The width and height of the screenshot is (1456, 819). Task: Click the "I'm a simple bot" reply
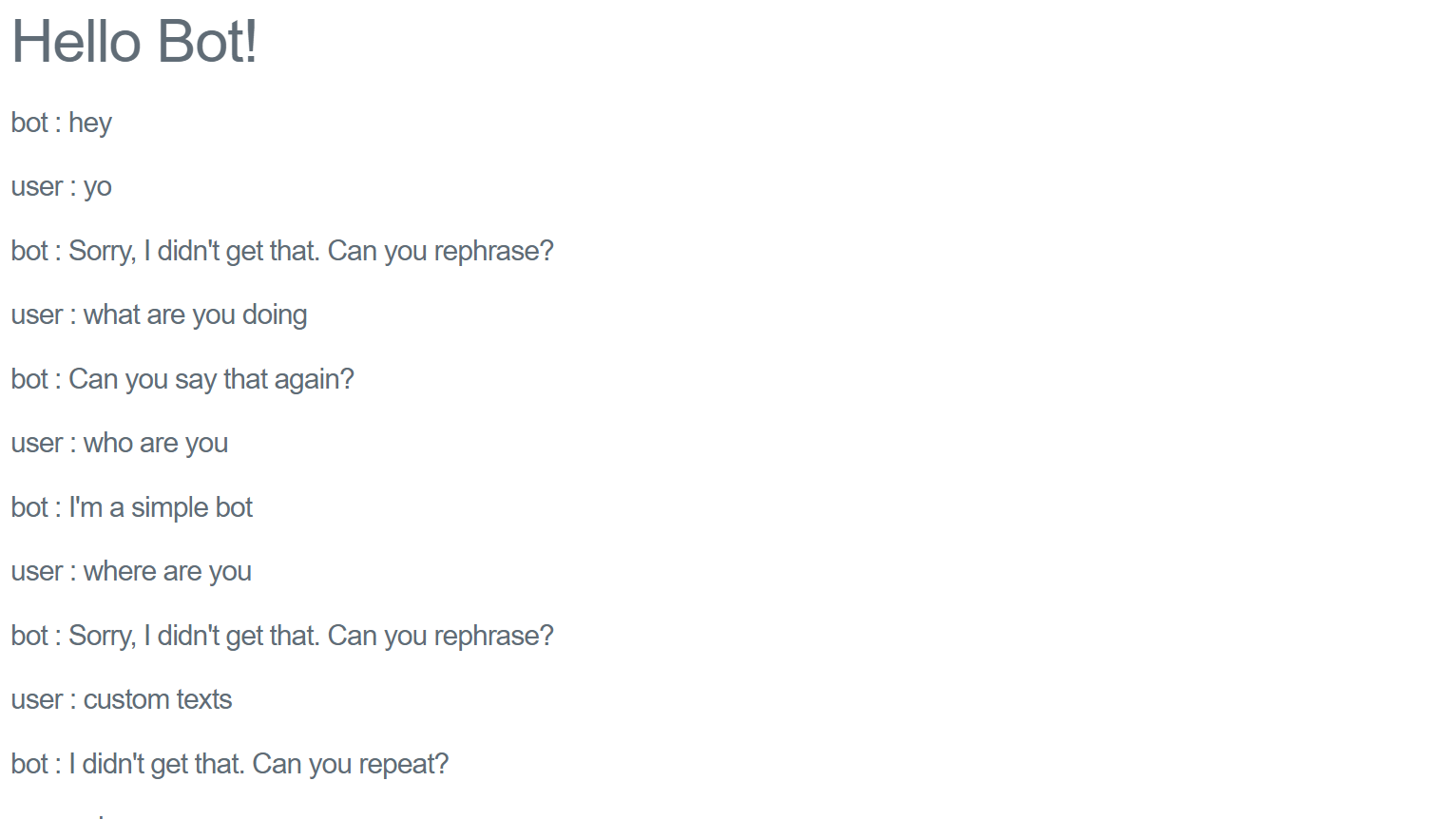[x=132, y=507]
